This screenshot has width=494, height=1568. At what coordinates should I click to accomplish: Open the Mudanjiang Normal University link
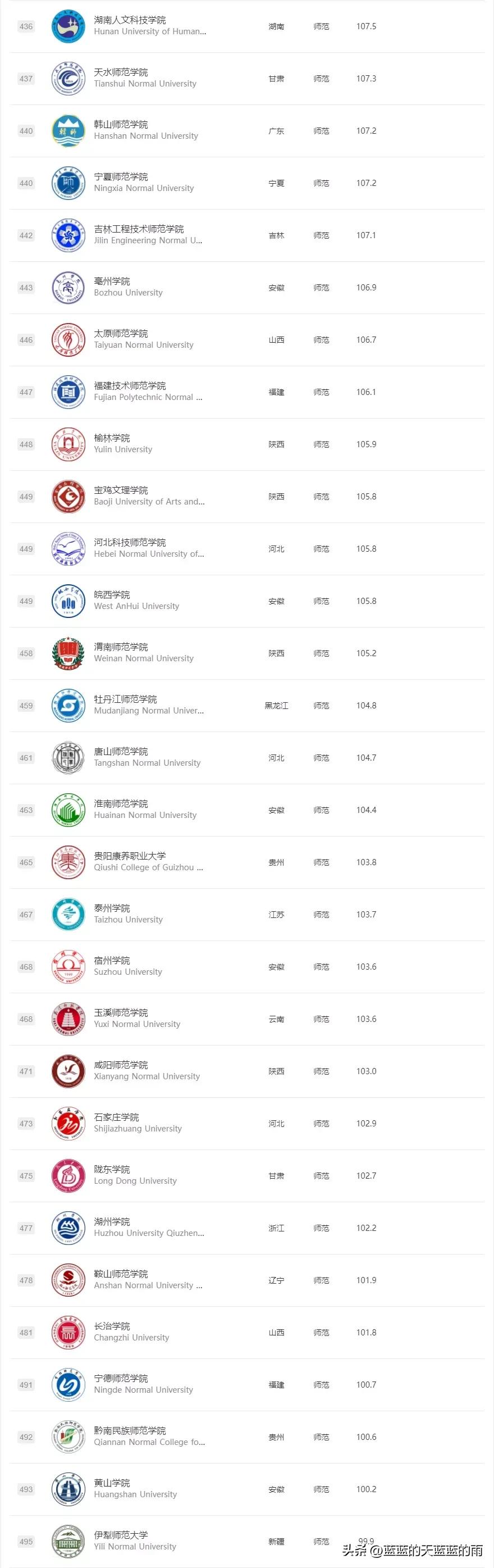tap(148, 705)
